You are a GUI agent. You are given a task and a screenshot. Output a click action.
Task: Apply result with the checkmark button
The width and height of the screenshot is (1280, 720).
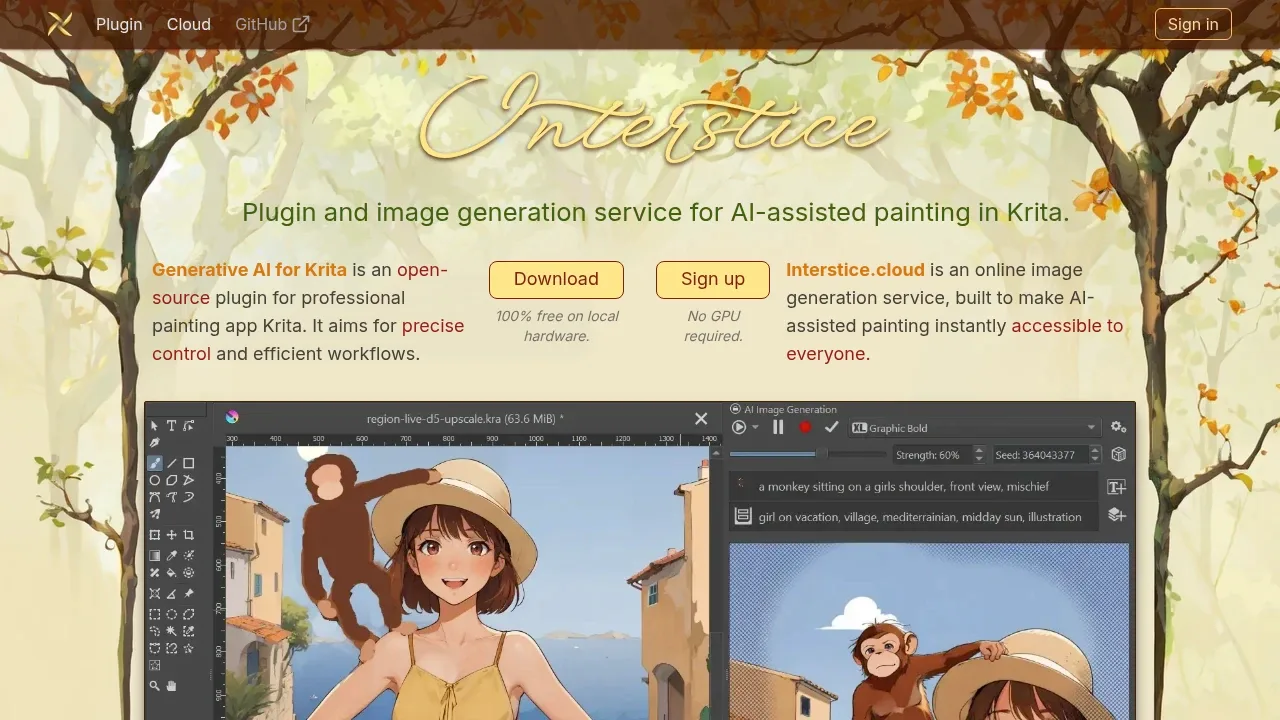pyautogui.click(x=832, y=427)
